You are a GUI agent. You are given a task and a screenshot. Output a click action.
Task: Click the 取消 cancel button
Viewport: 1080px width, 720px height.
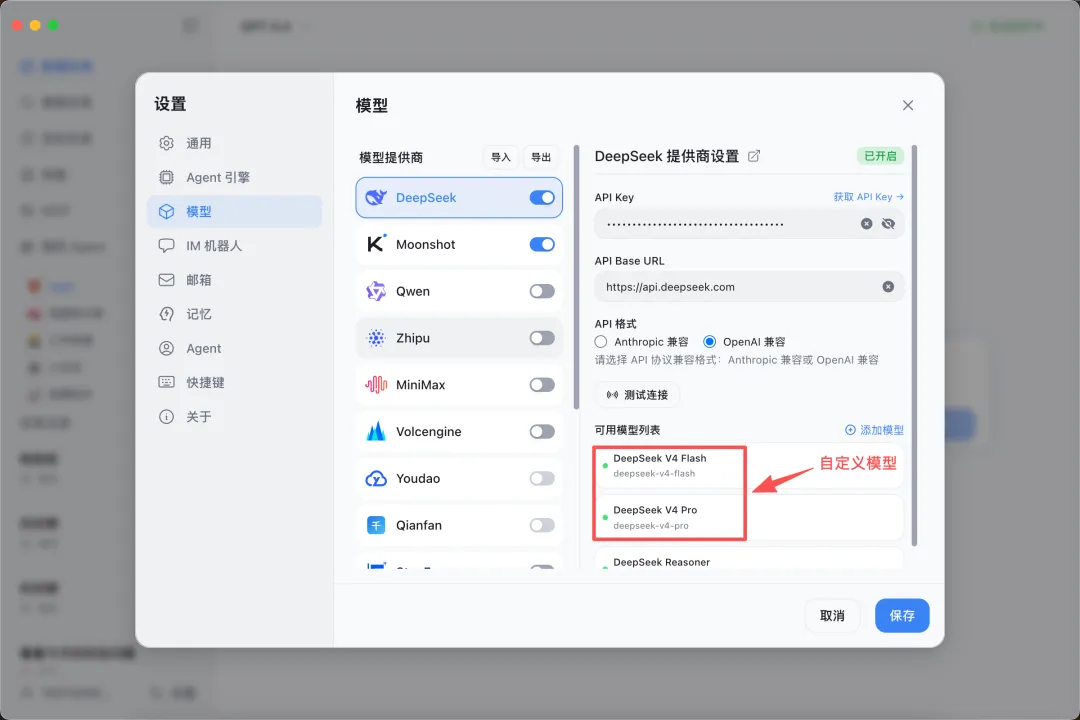click(x=832, y=616)
